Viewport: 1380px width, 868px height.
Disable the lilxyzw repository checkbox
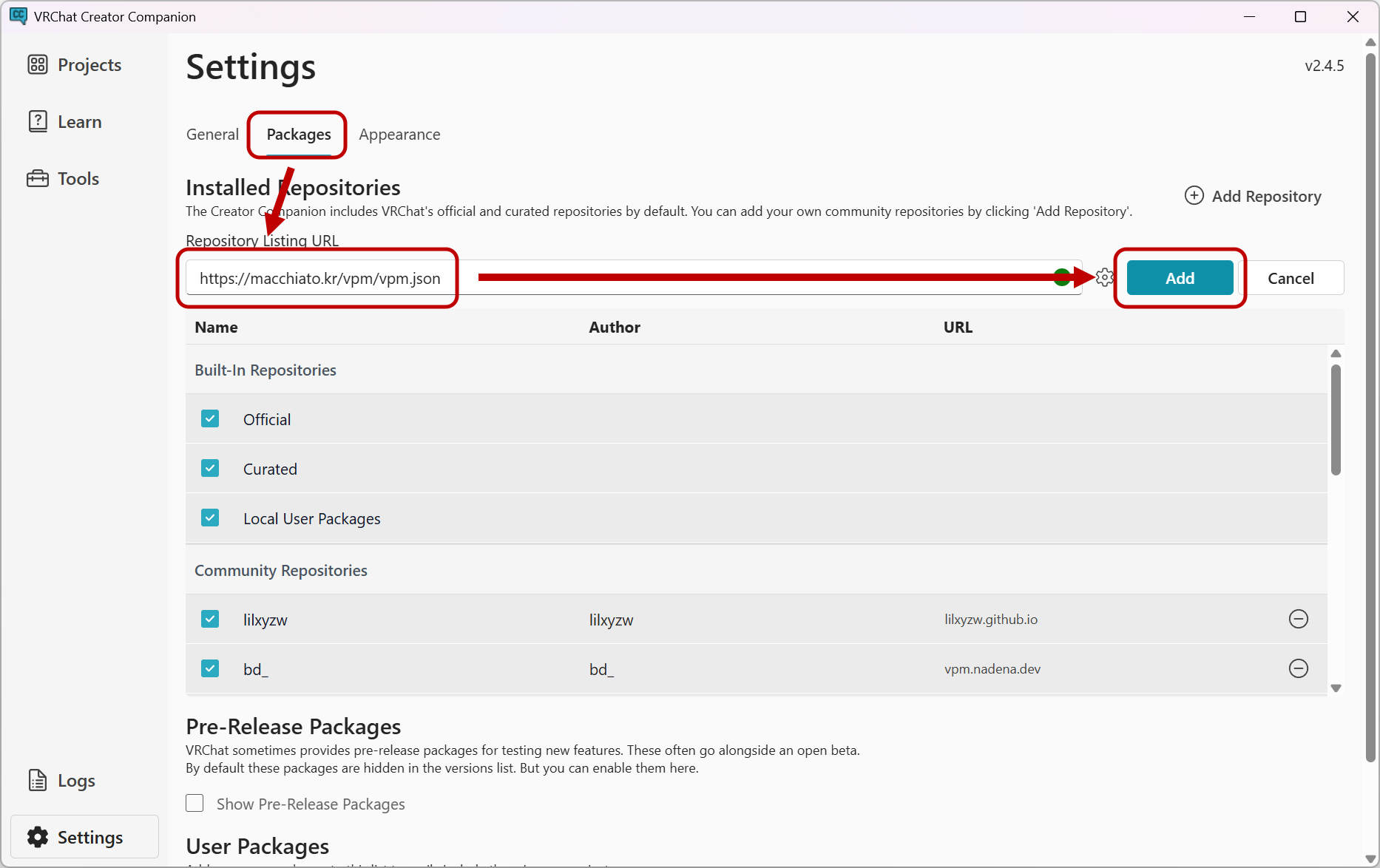(x=210, y=619)
